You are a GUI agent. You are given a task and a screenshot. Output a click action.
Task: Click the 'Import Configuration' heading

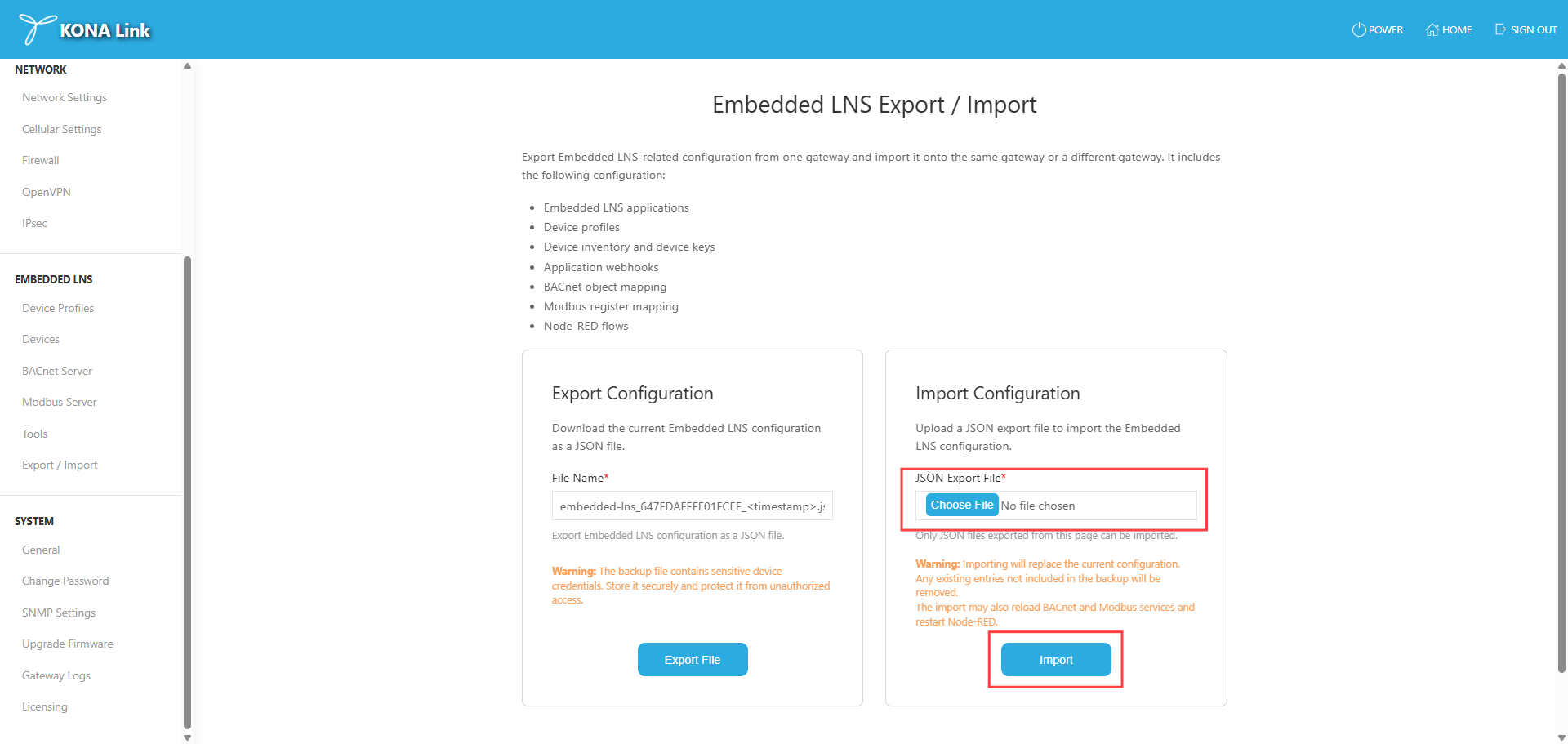pos(998,393)
